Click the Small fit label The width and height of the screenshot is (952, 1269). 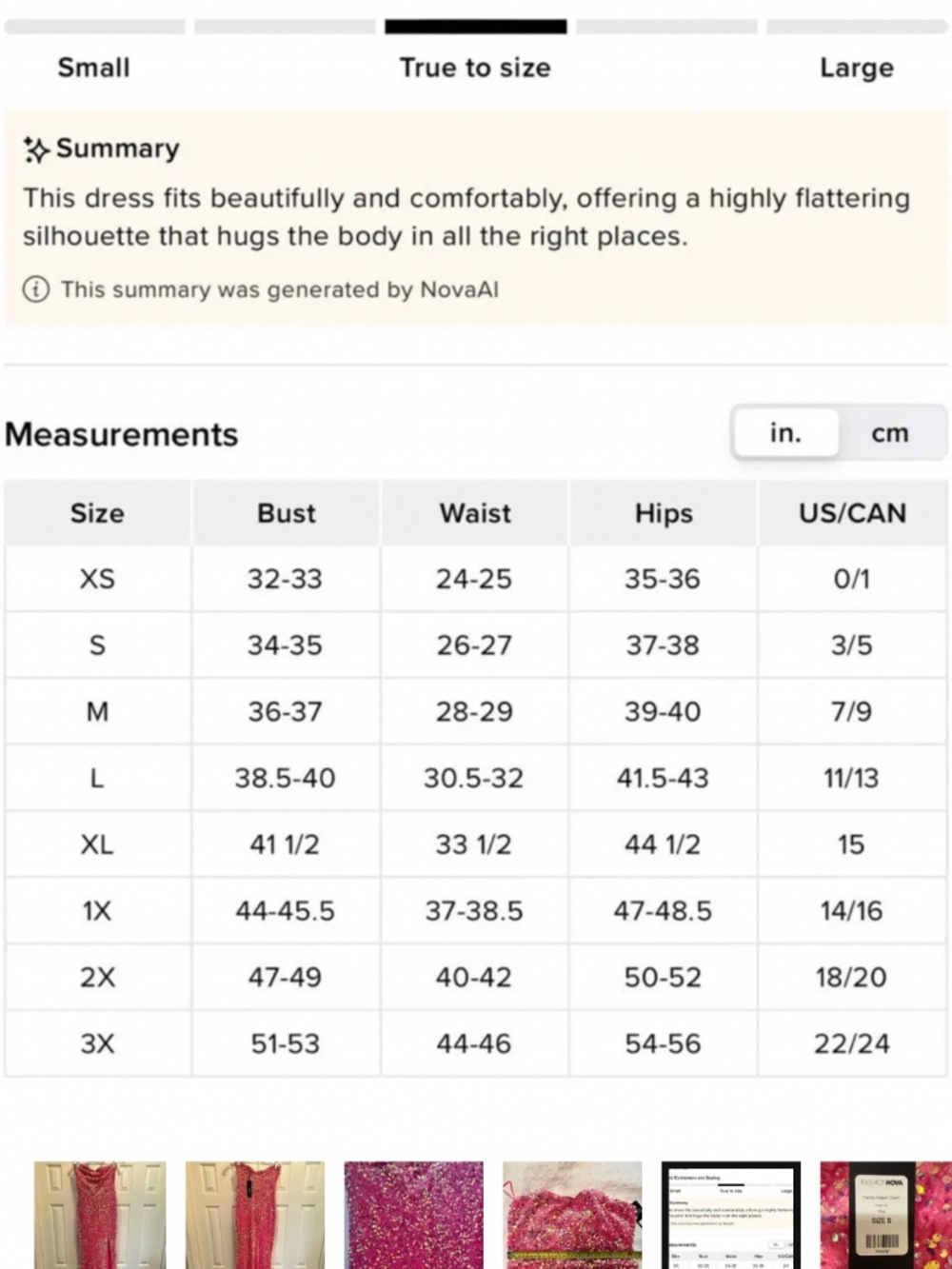coord(93,68)
